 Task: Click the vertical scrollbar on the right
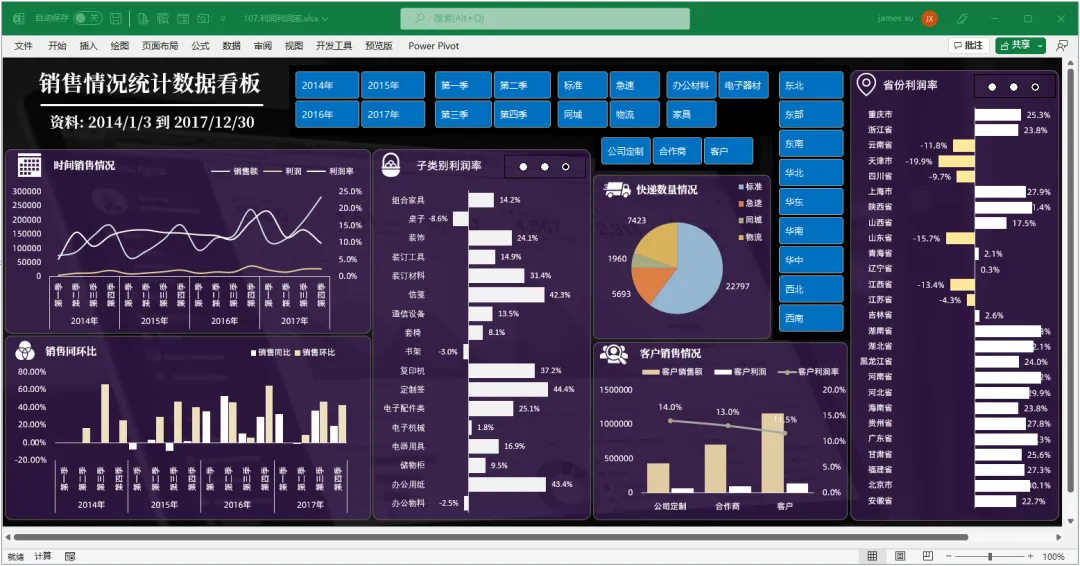pyautogui.click(x=1070, y=279)
